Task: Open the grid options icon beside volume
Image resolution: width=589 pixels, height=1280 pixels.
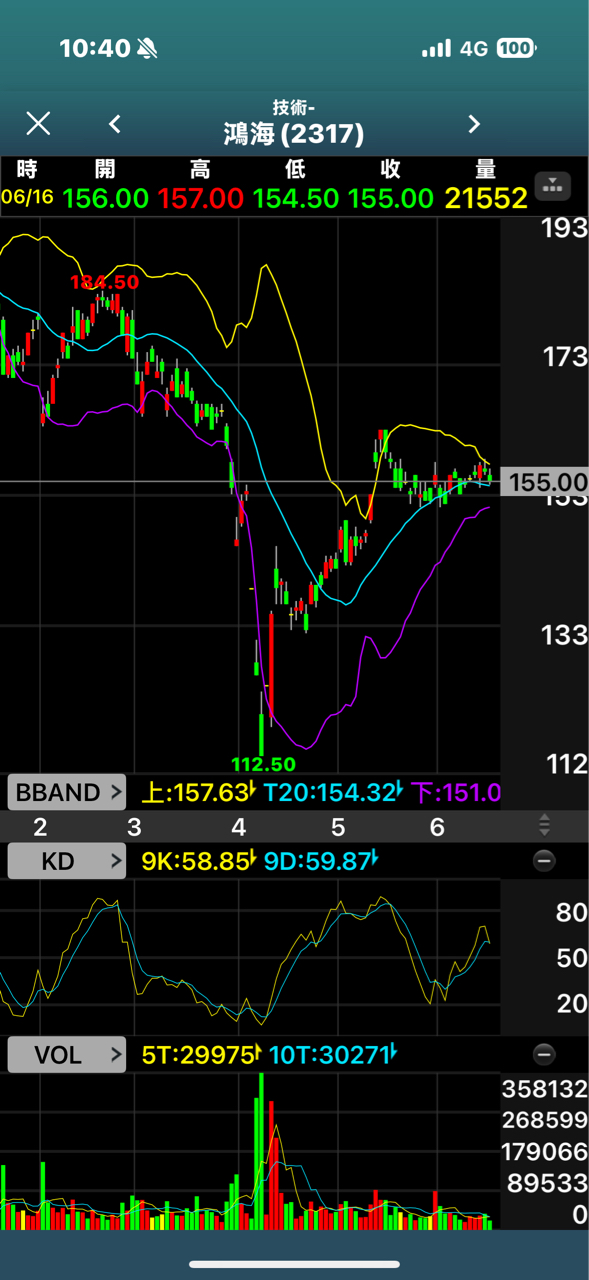Action: (553, 185)
